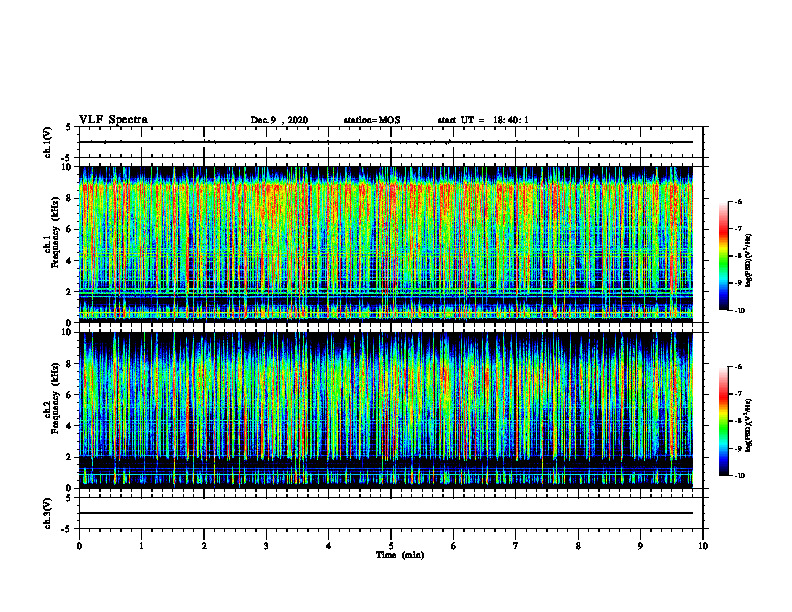Click the log(PSD) label beside ch.2 colorbar

click(749, 425)
